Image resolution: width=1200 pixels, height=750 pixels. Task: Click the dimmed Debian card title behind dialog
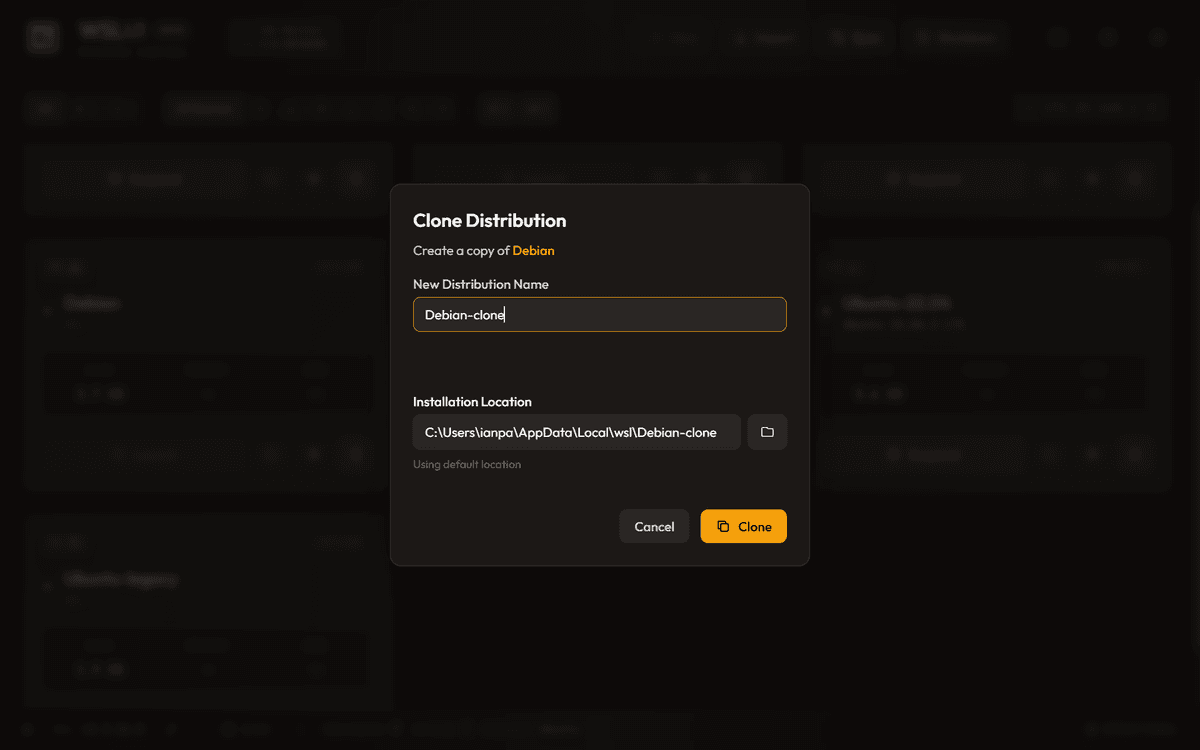coord(91,303)
